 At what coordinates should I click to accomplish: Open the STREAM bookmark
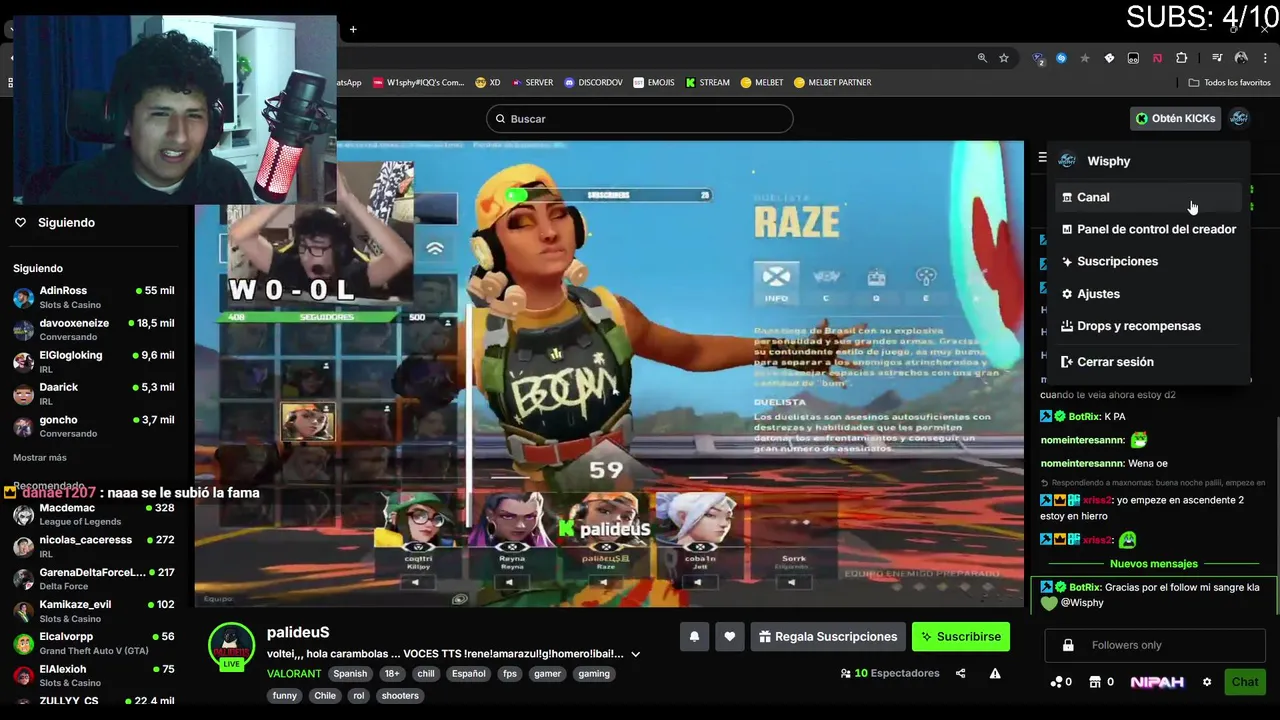707,83
